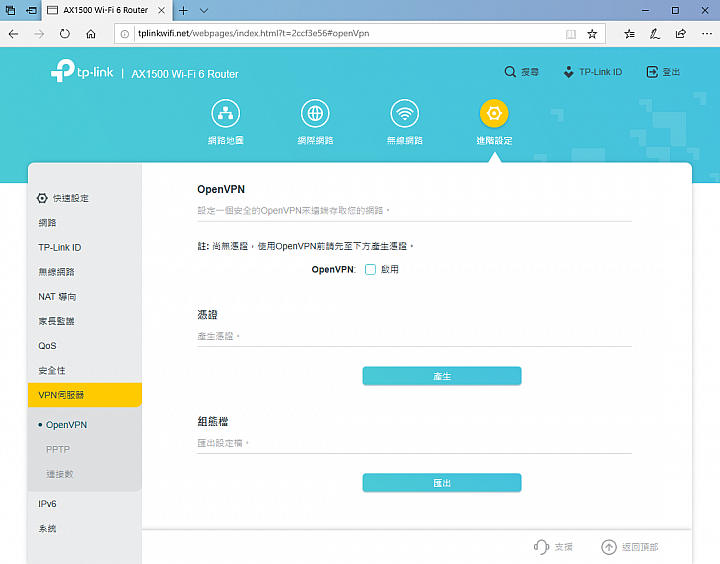This screenshot has width=720, height=564.
Task: Close the AX1500 Wi-Fi 6 Router tab
Action: [x=162, y=11]
